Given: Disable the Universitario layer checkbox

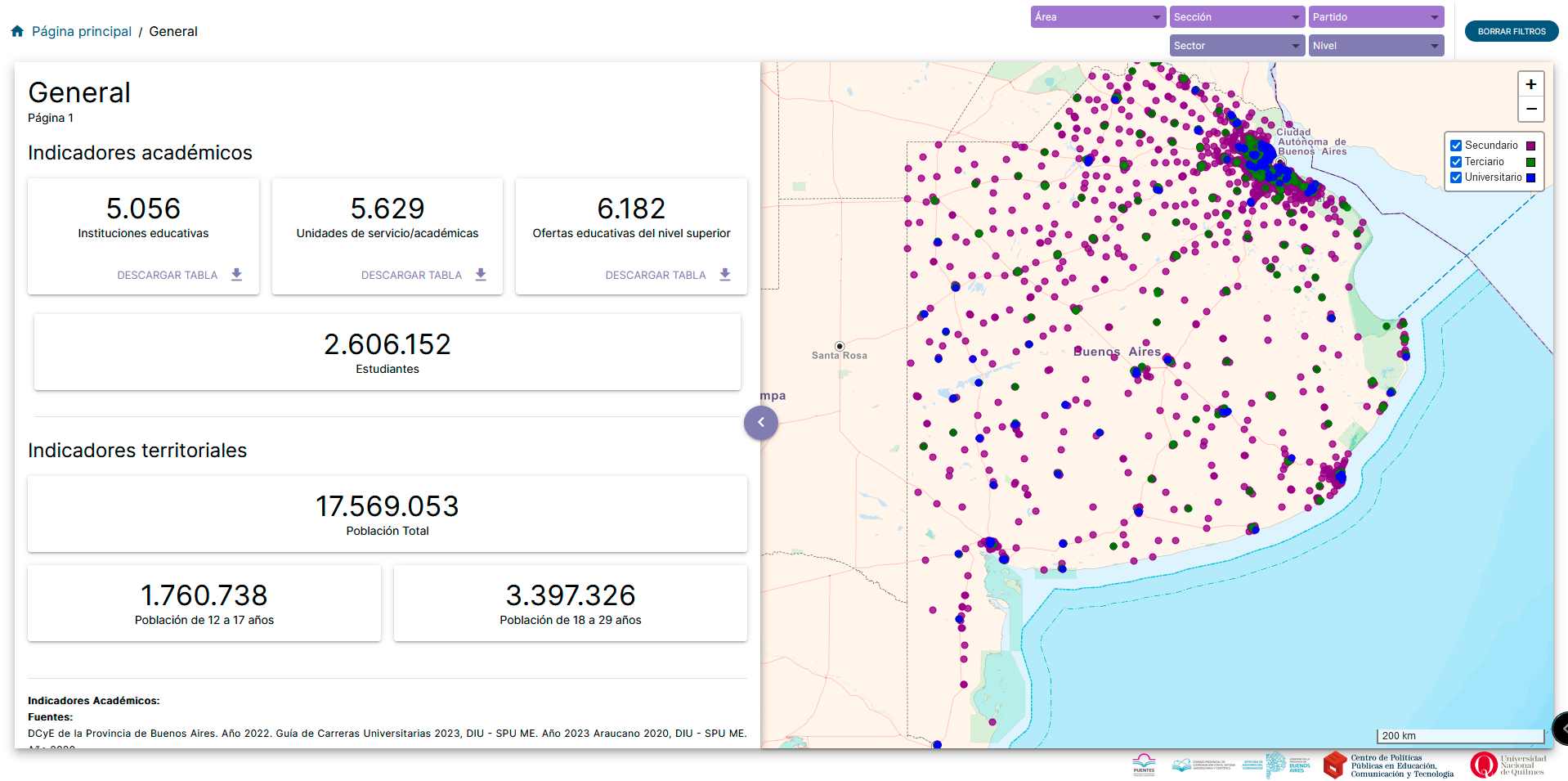Looking at the screenshot, I should click(1456, 177).
